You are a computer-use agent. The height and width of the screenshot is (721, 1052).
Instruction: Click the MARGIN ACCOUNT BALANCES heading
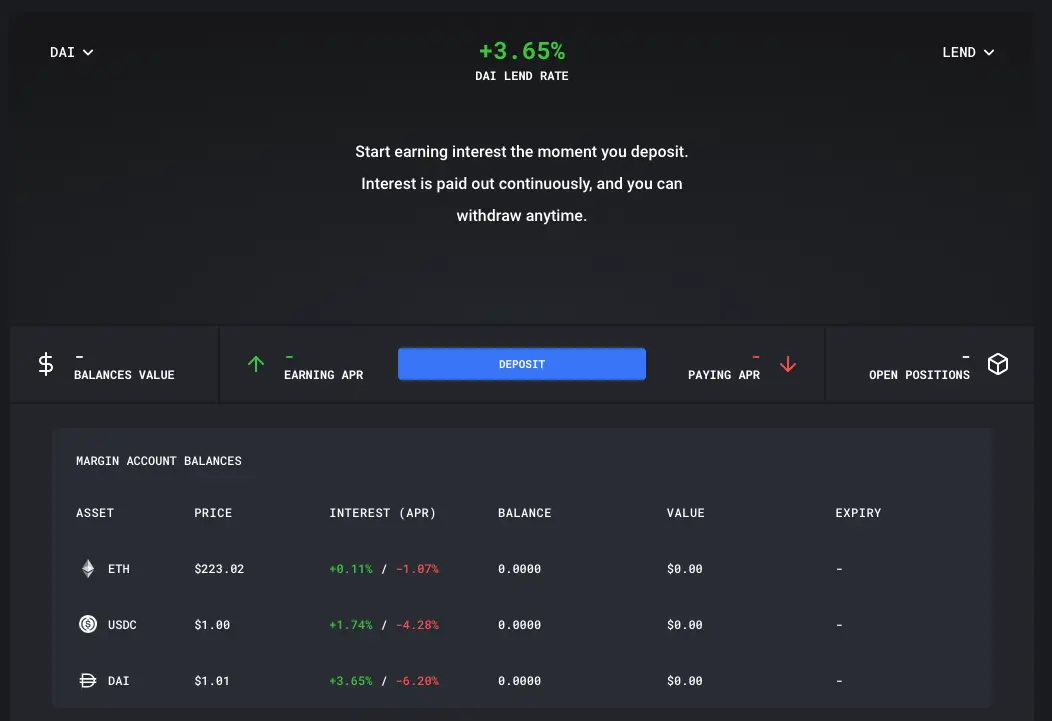pos(159,461)
